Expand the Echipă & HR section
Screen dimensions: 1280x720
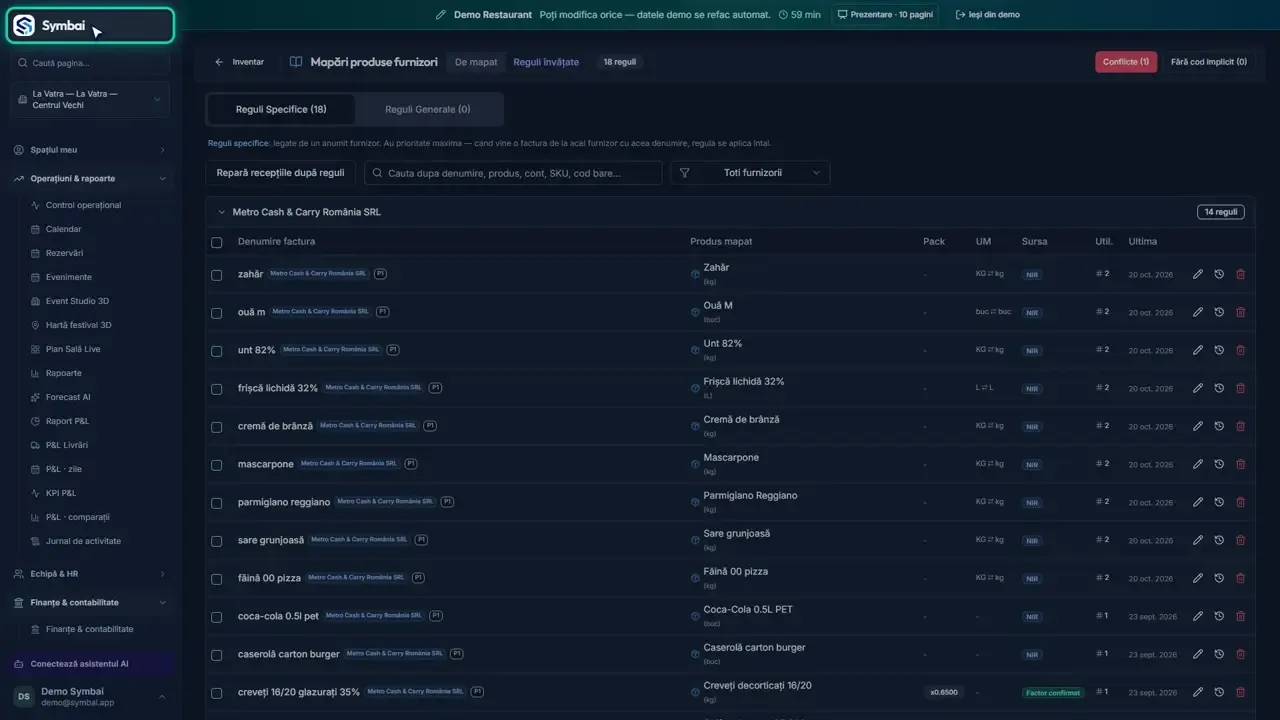point(90,574)
